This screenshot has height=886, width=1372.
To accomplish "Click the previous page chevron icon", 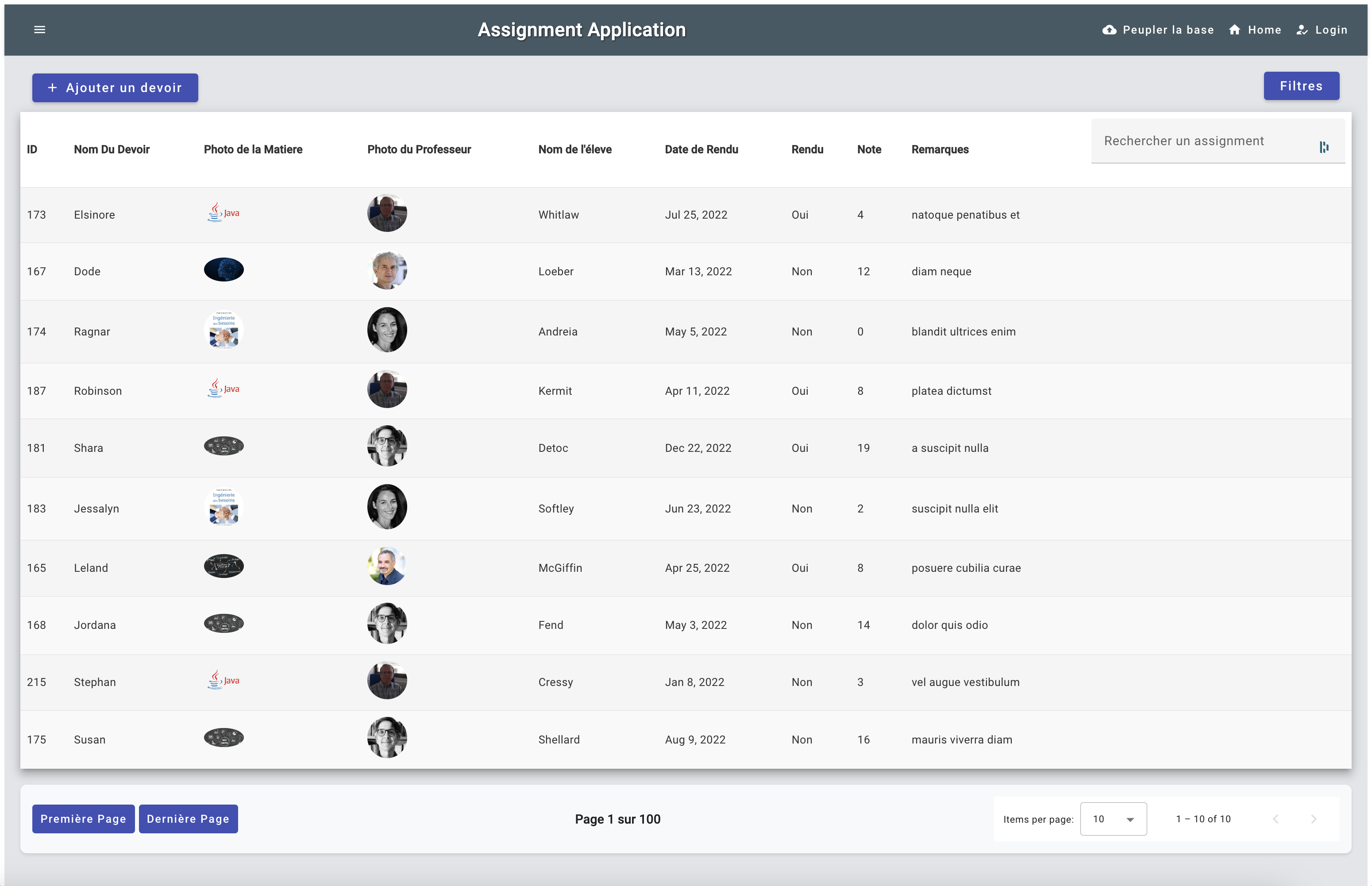I will pos(1276,819).
